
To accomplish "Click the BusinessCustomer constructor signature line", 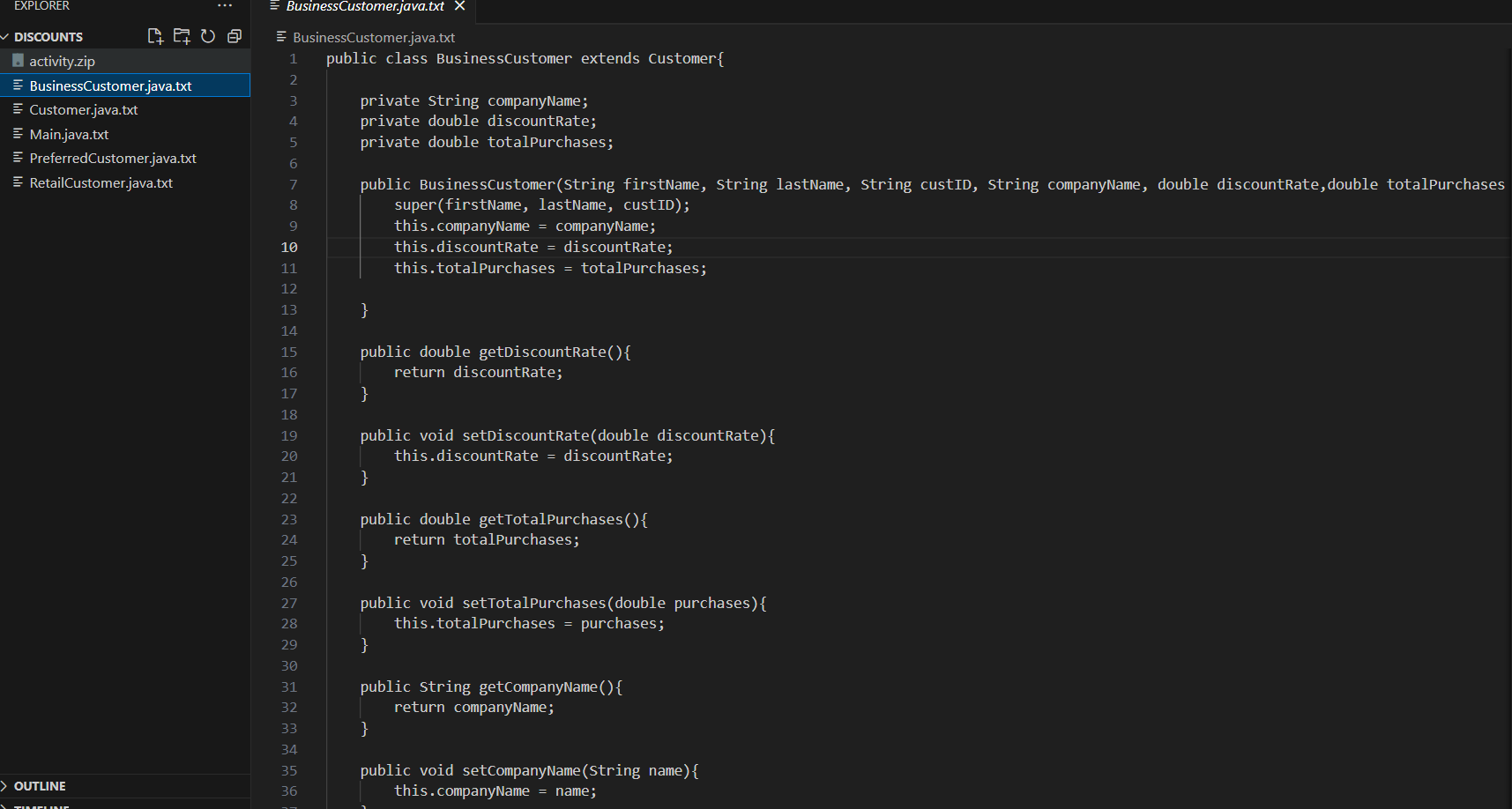I will tap(933, 185).
